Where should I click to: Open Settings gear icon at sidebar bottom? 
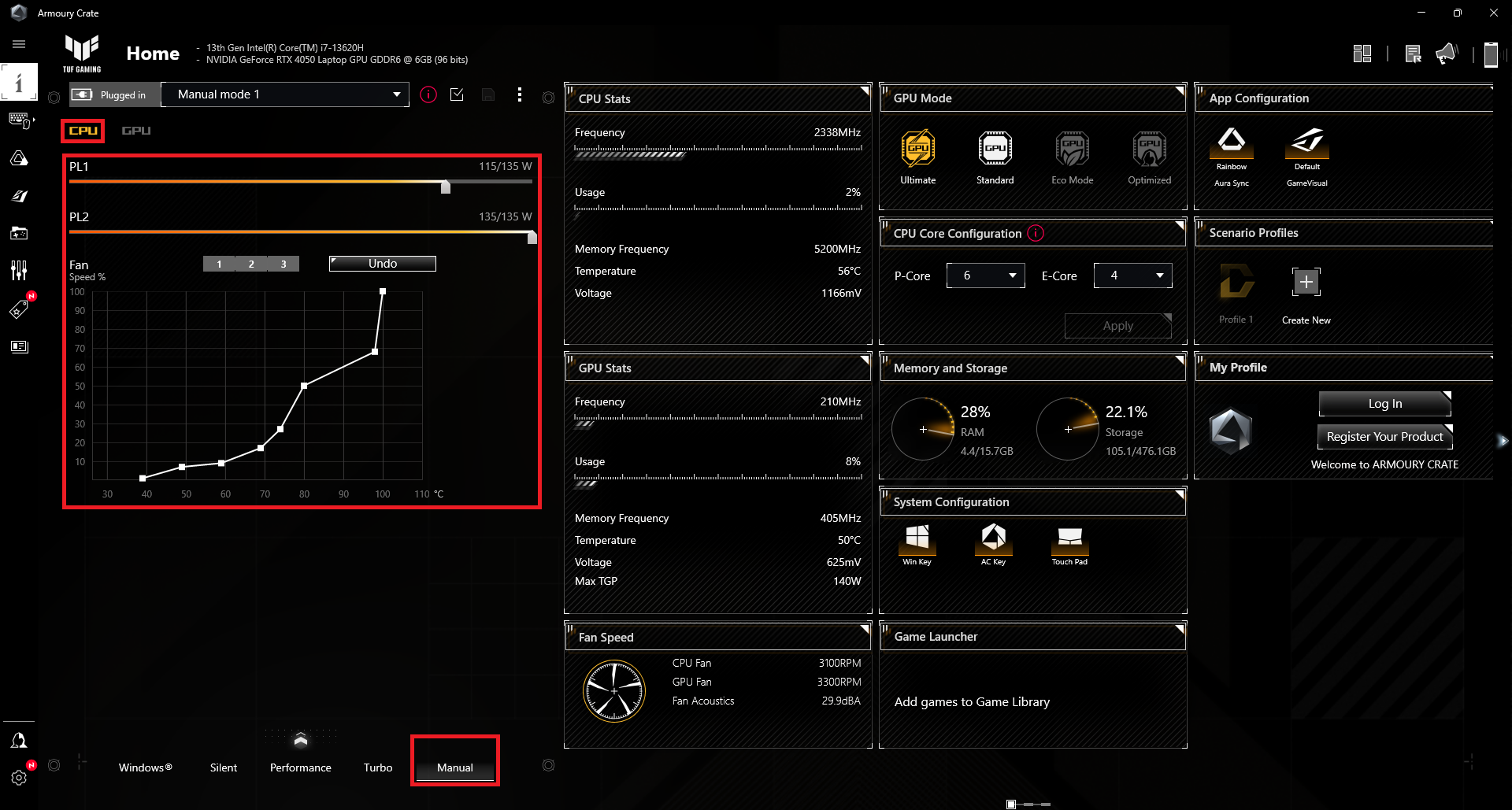pos(19,778)
